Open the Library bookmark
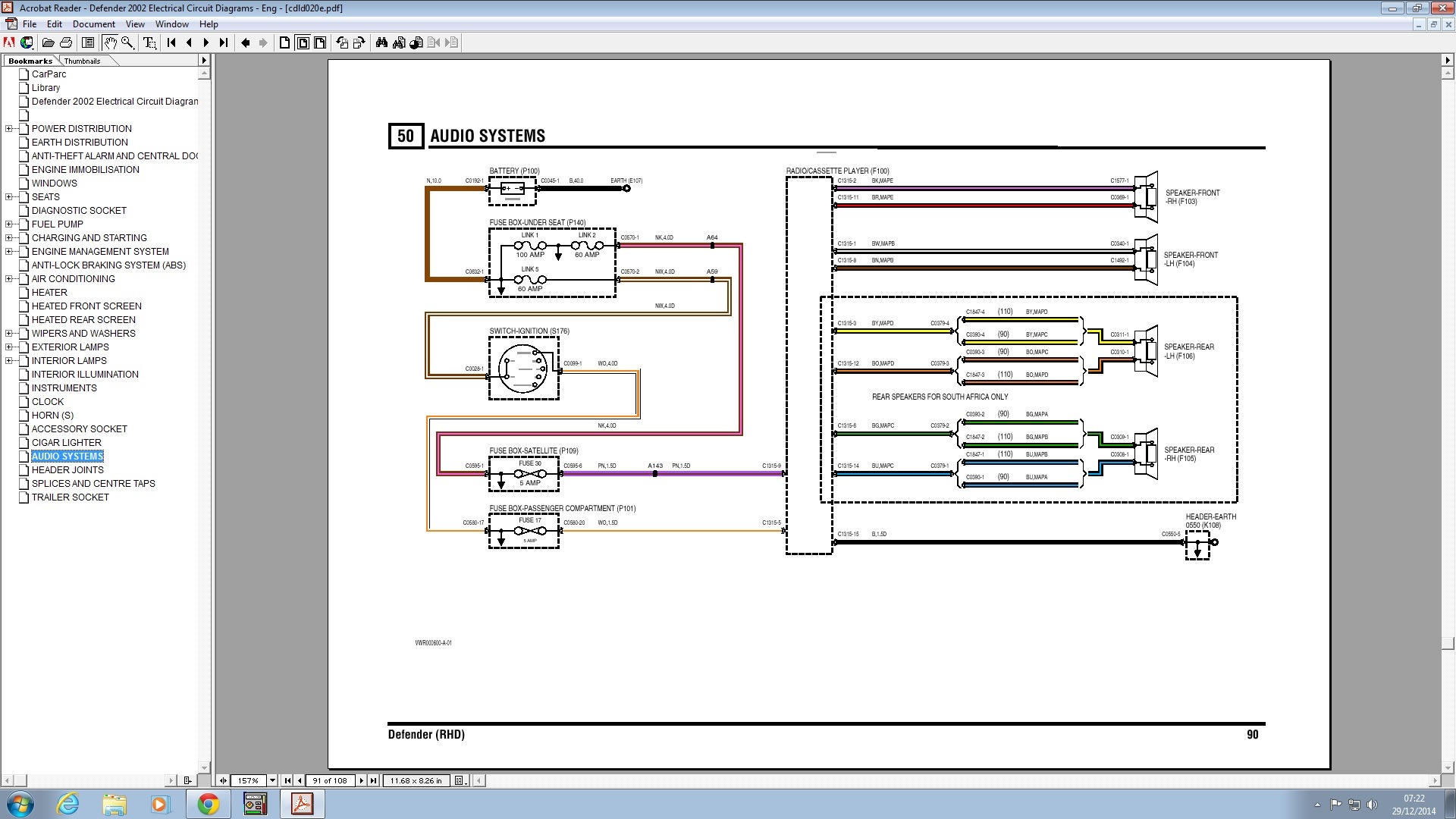The height and width of the screenshot is (819, 1456). [x=45, y=88]
